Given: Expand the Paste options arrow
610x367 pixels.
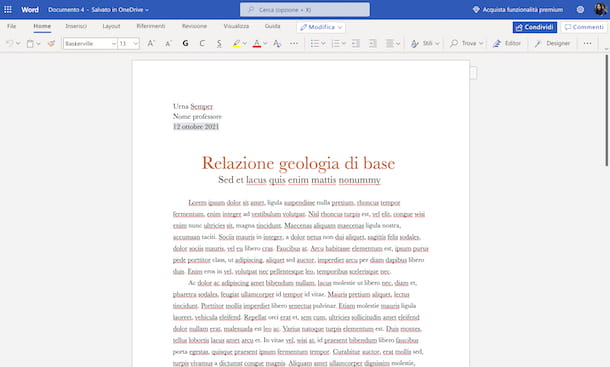Looking at the screenshot, I should [x=38, y=44].
